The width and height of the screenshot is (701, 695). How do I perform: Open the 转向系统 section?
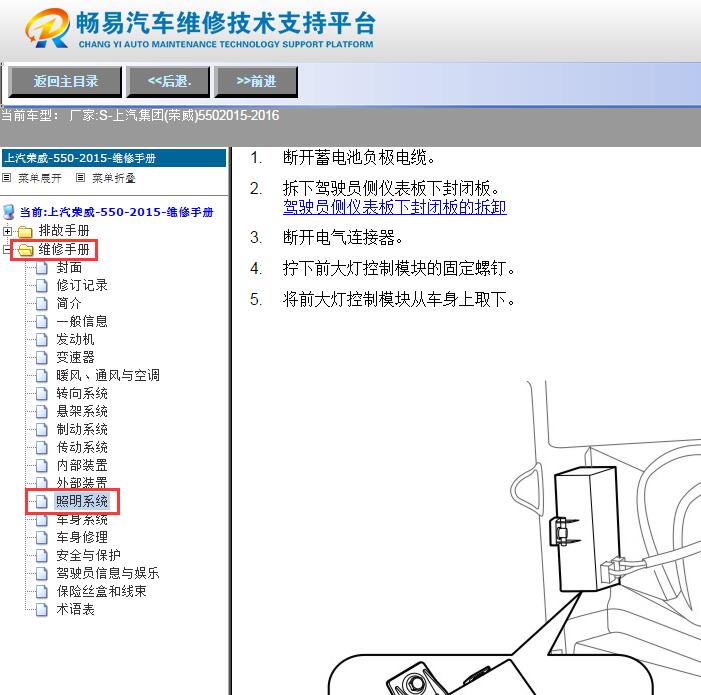coord(82,393)
